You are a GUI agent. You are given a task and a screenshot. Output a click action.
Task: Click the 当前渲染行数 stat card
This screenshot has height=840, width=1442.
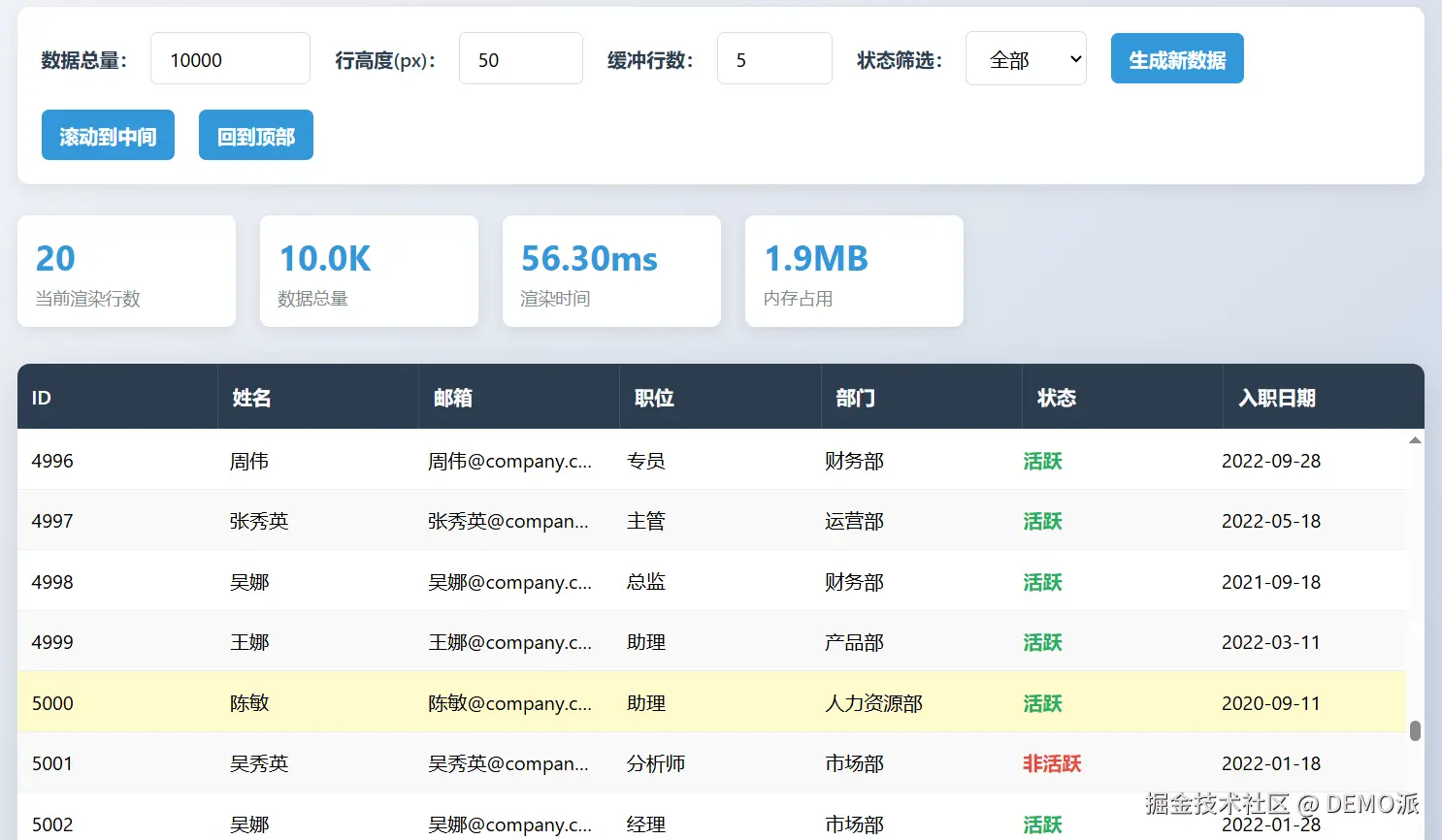pyautogui.click(x=126, y=272)
